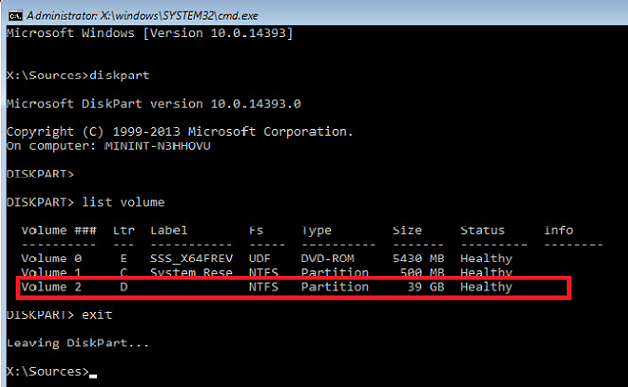Click the 'Microsoft DiskPart version 10.0.14393.0' line

(154, 104)
